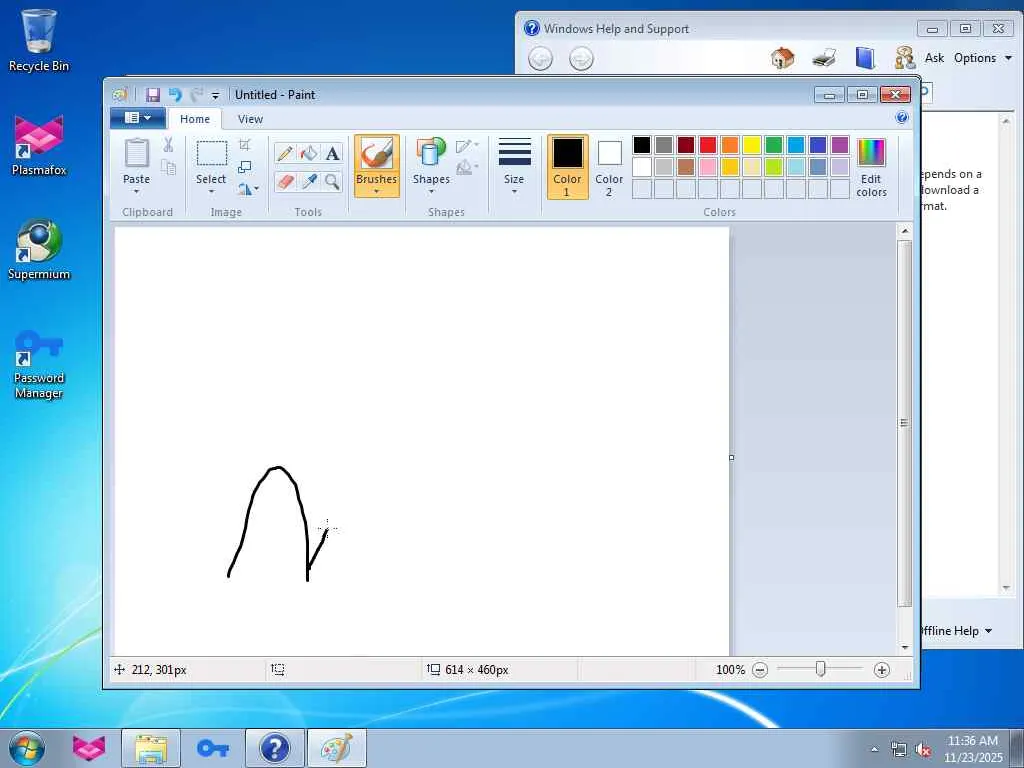Select Color 2 button
The height and width of the screenshot is (768, 1024).
click(609, 167)
